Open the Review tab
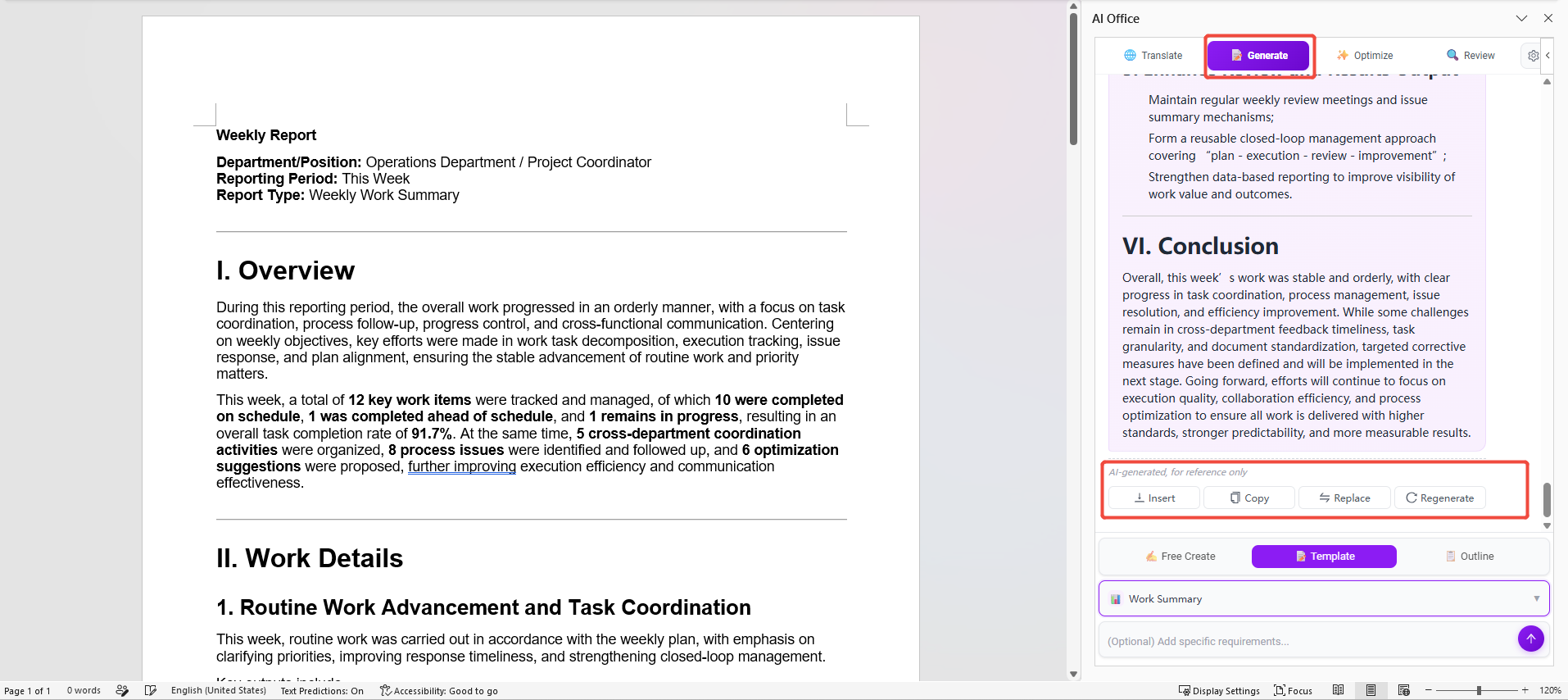 [x=1471, y=56]
